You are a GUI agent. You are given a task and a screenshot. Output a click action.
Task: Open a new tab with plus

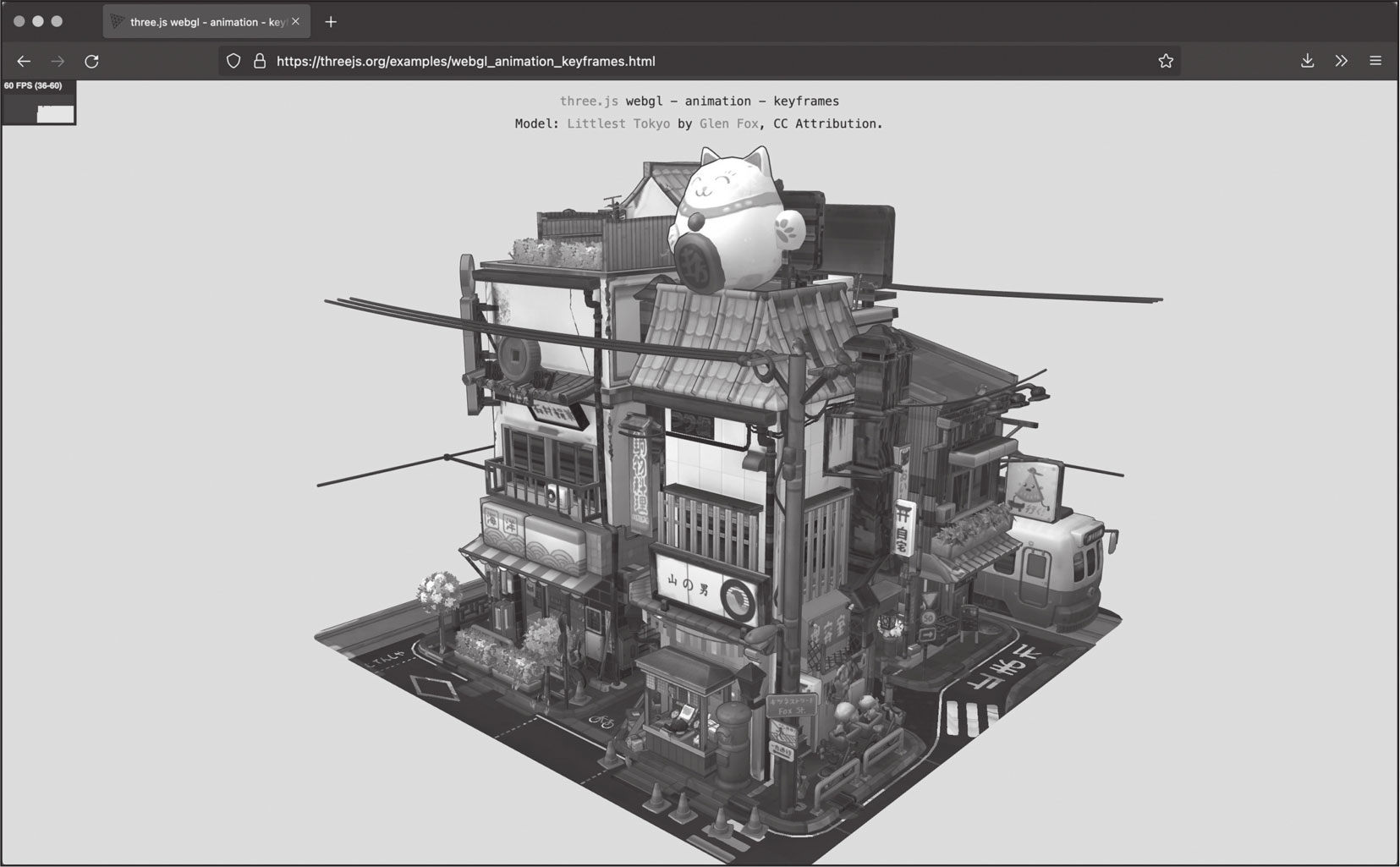[x=331, y=22]
